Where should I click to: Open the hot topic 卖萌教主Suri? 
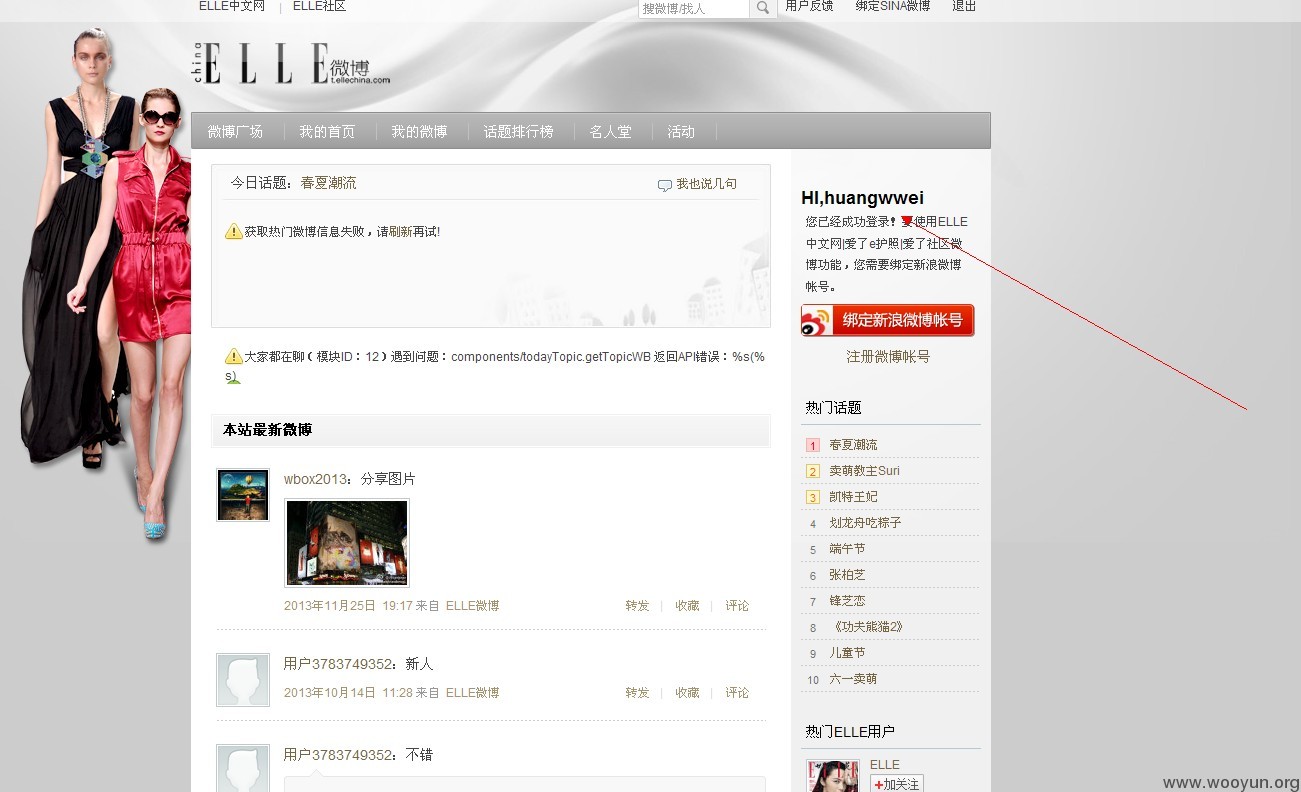click(x=864, y=471)
